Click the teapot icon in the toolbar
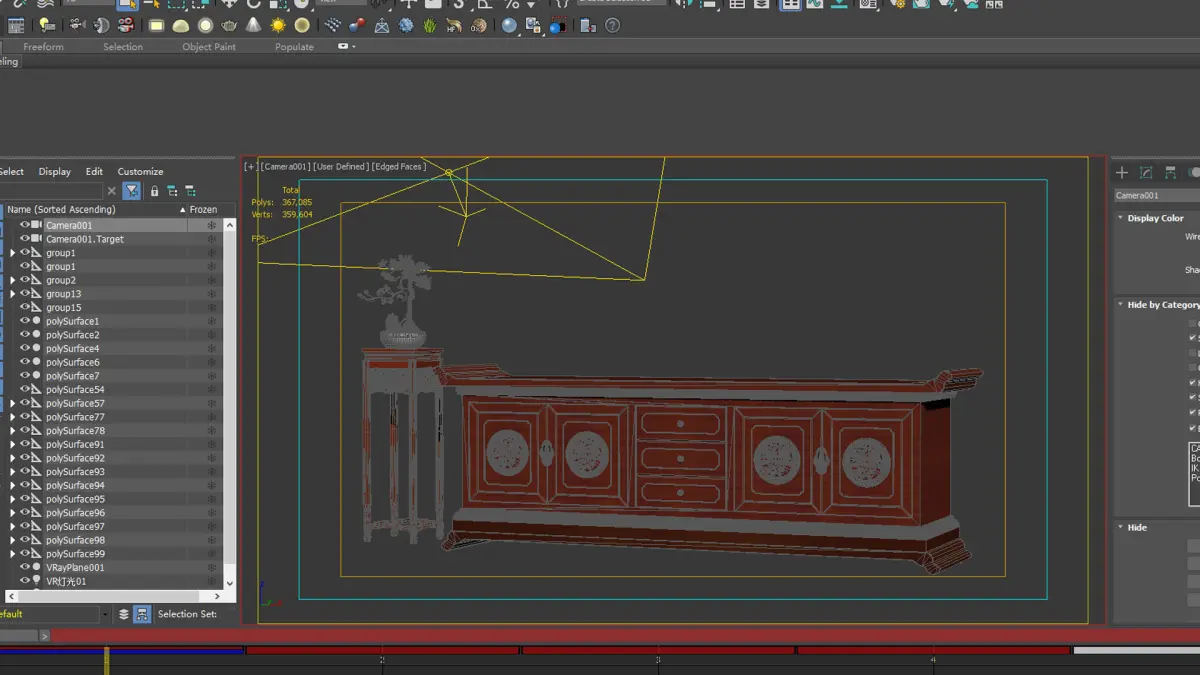Image resolution: width=1200 pixels, height=675 pixels. (x=229, y=25)
